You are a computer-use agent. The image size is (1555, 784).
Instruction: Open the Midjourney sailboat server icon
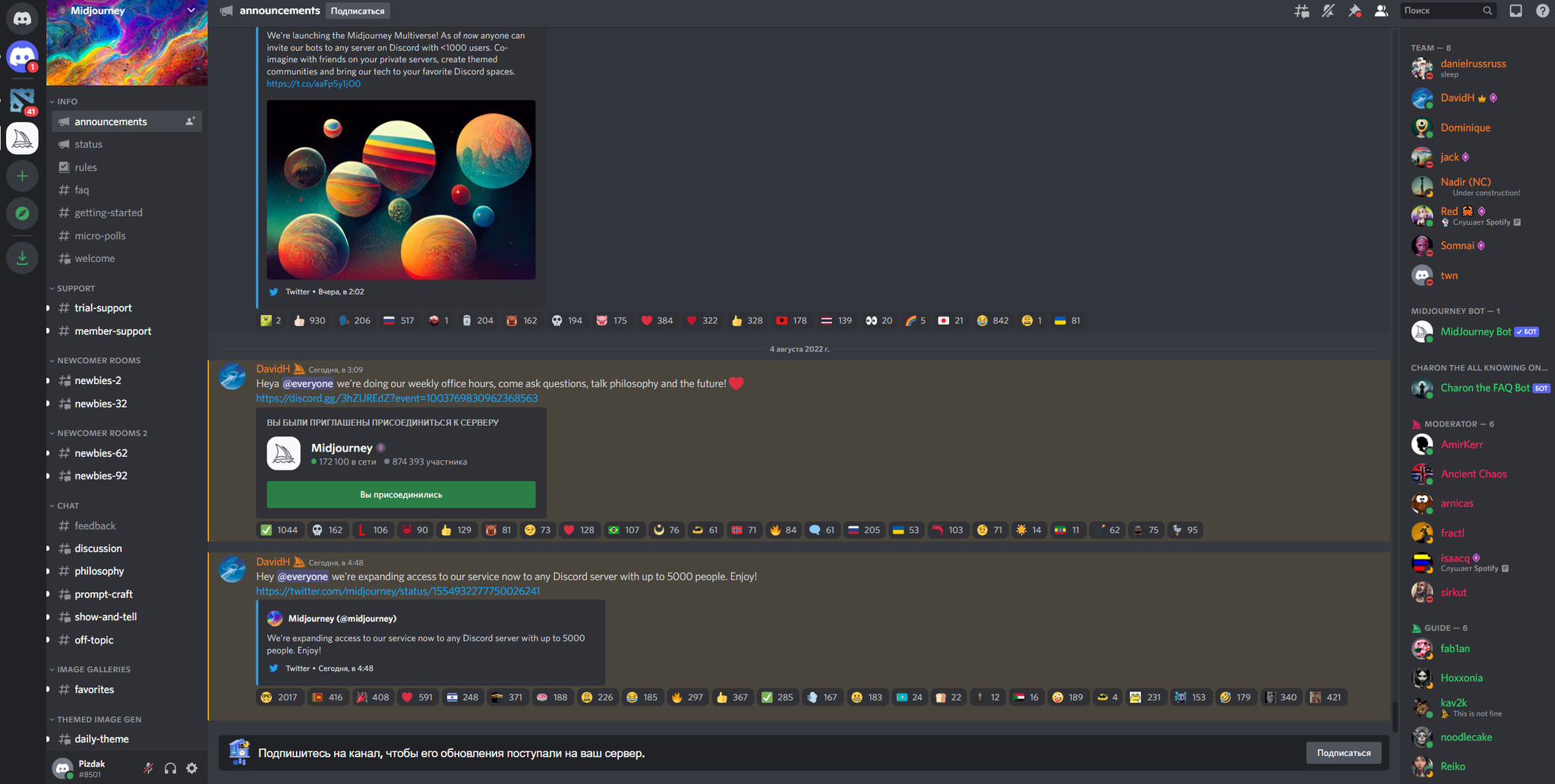pos(22,138)
